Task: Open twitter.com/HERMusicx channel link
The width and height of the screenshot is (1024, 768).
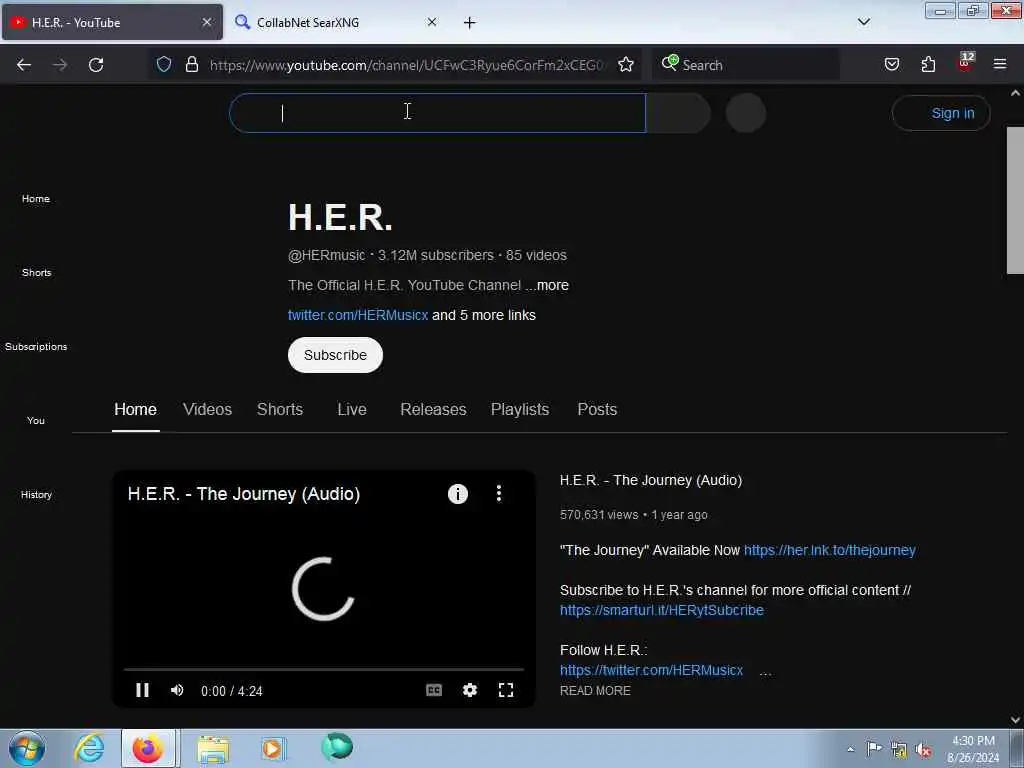Action: click(358, 315)
